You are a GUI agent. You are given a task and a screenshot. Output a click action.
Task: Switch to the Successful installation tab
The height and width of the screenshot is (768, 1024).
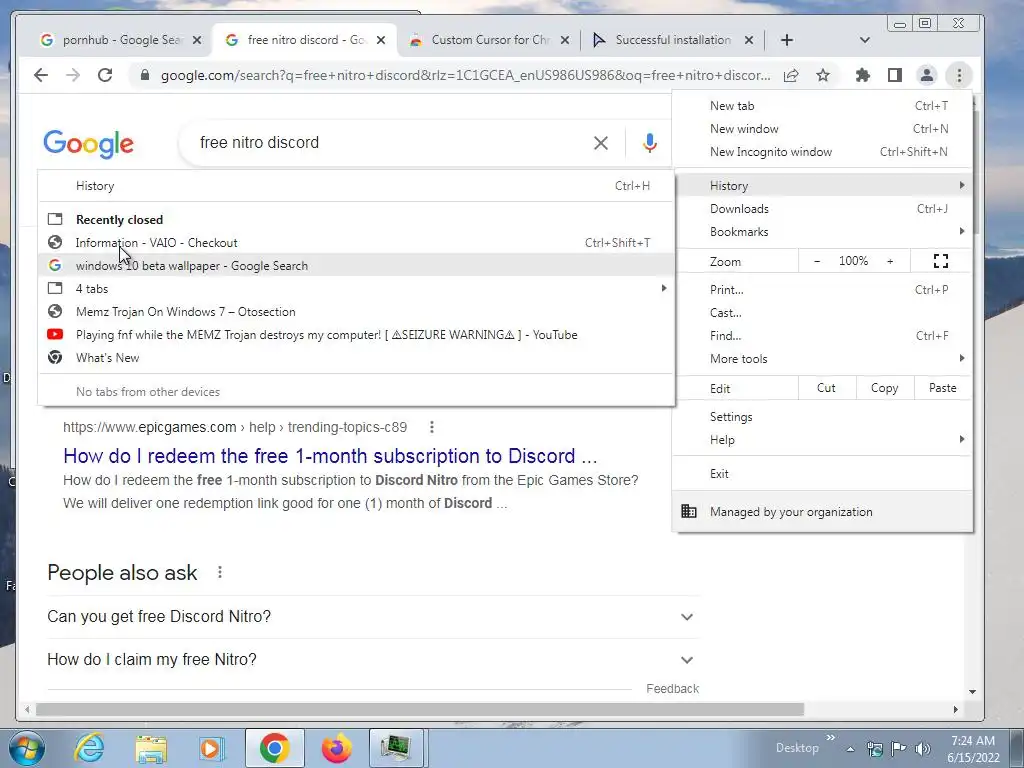click(x=673, y=40)
